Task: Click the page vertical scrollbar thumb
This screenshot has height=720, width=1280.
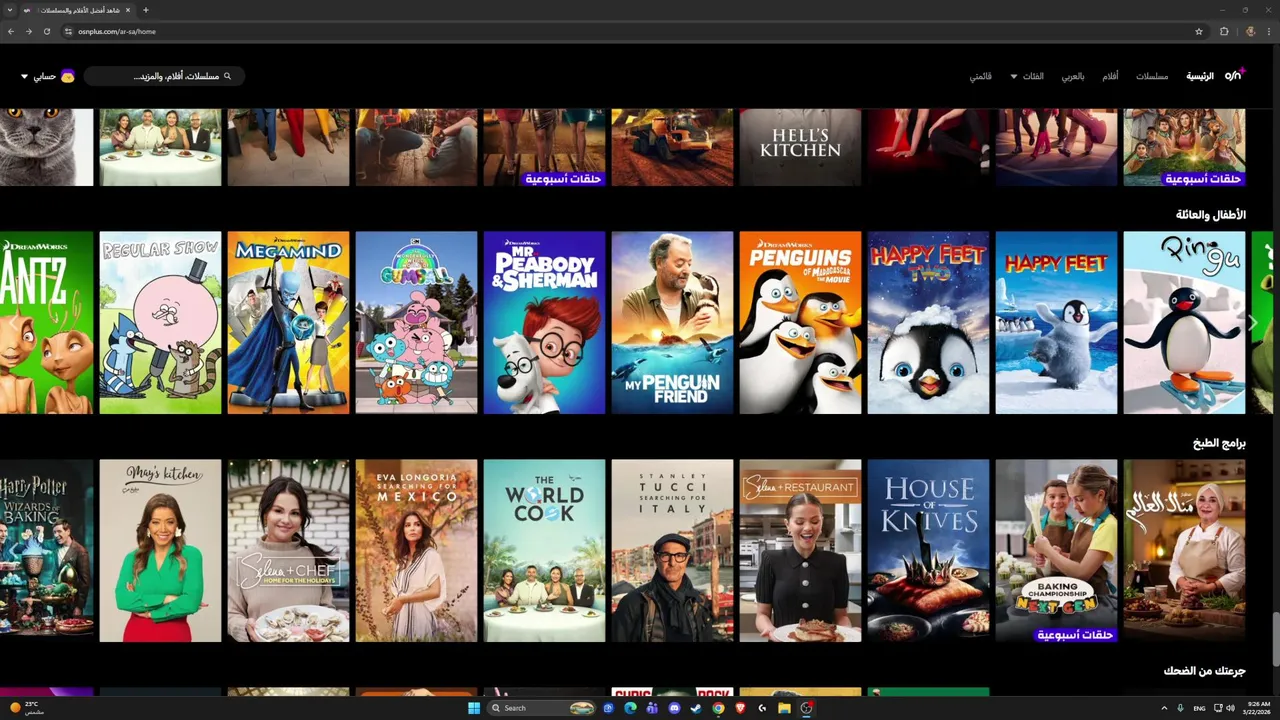Action: click(1275, 640)
